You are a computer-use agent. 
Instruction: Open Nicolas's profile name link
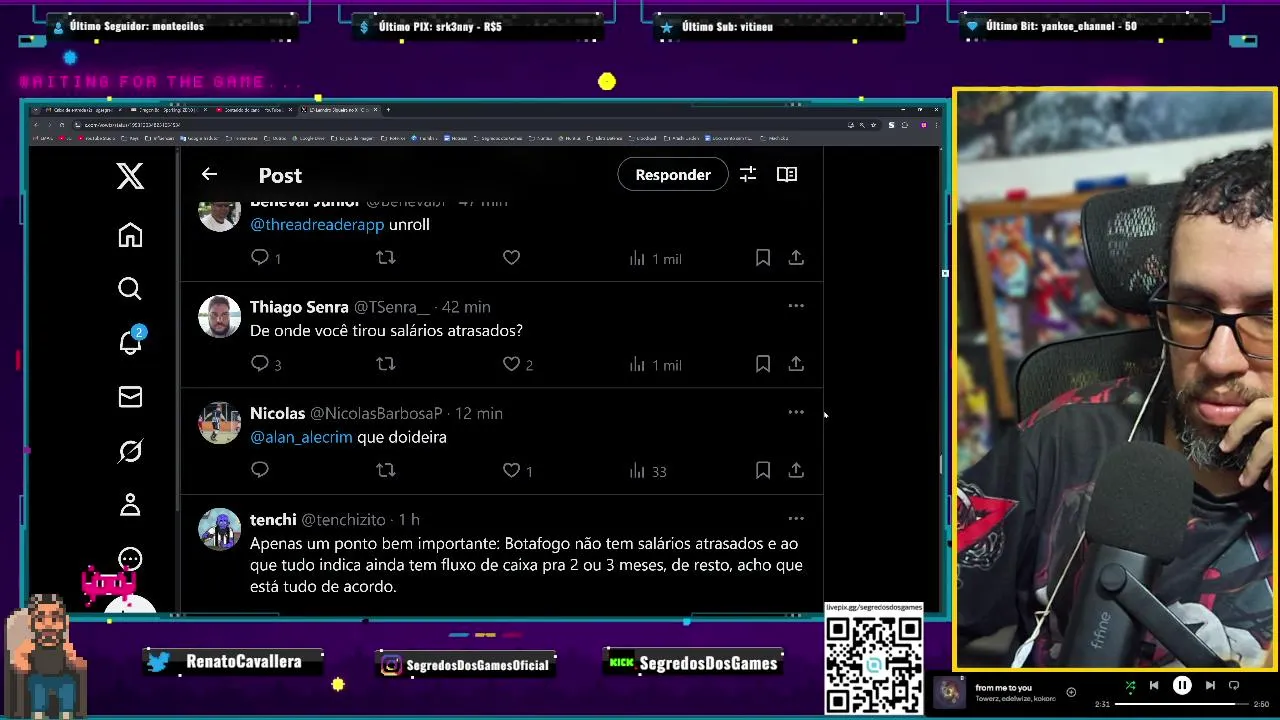277,413
